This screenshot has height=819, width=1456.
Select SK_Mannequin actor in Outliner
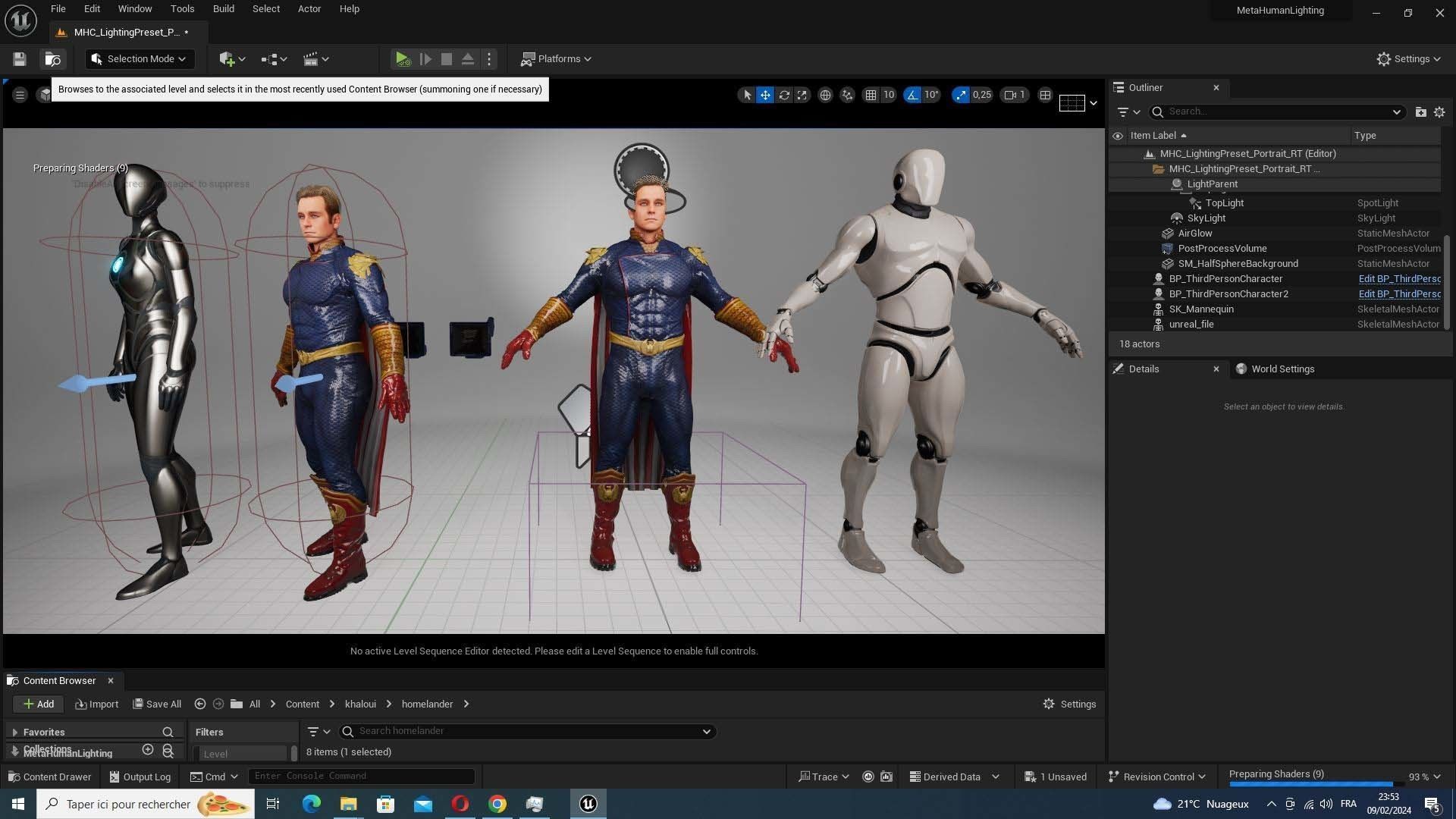(x=1201, y=309)
